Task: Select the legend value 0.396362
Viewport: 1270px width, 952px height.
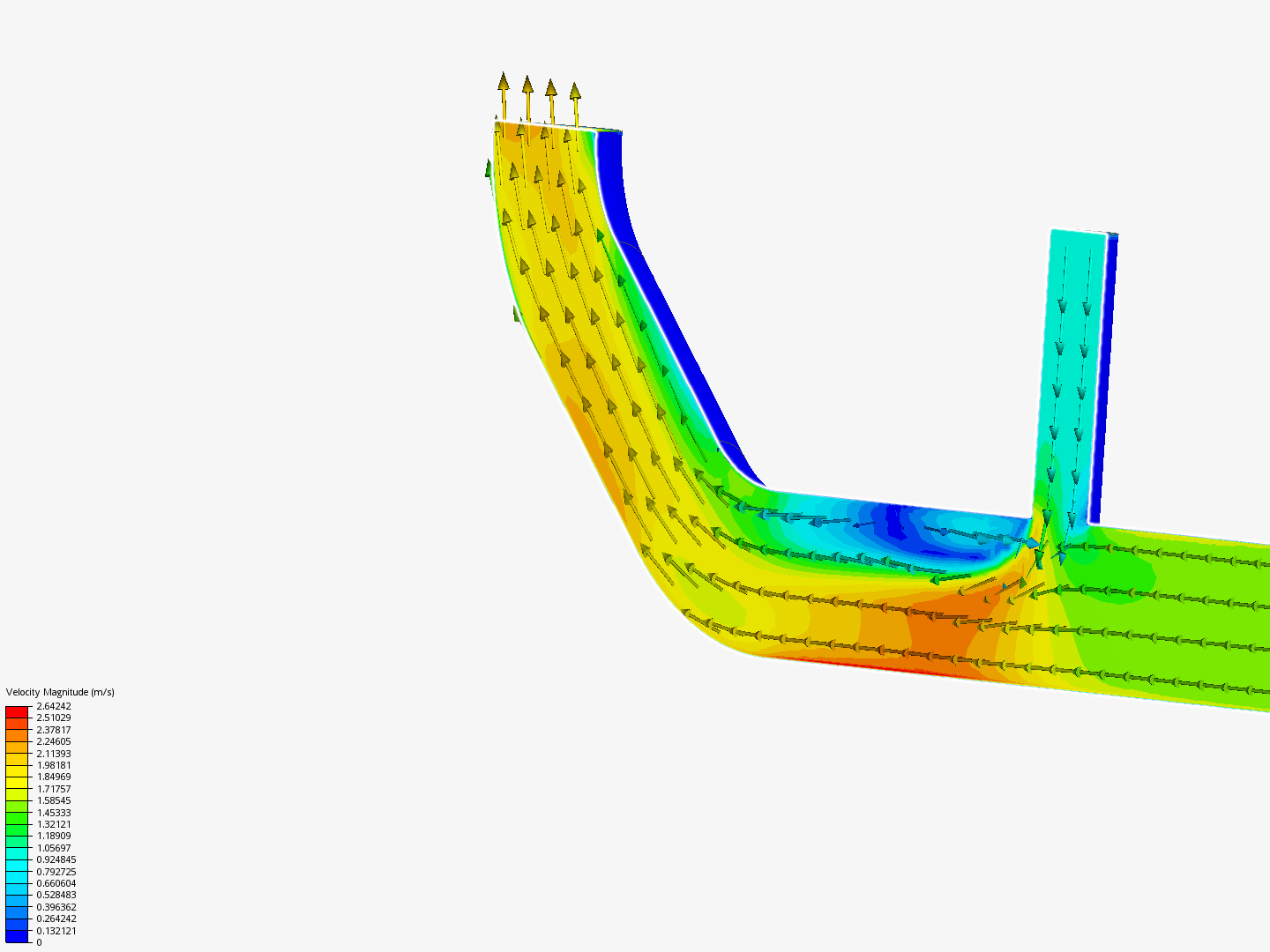Action: [56, 907]
